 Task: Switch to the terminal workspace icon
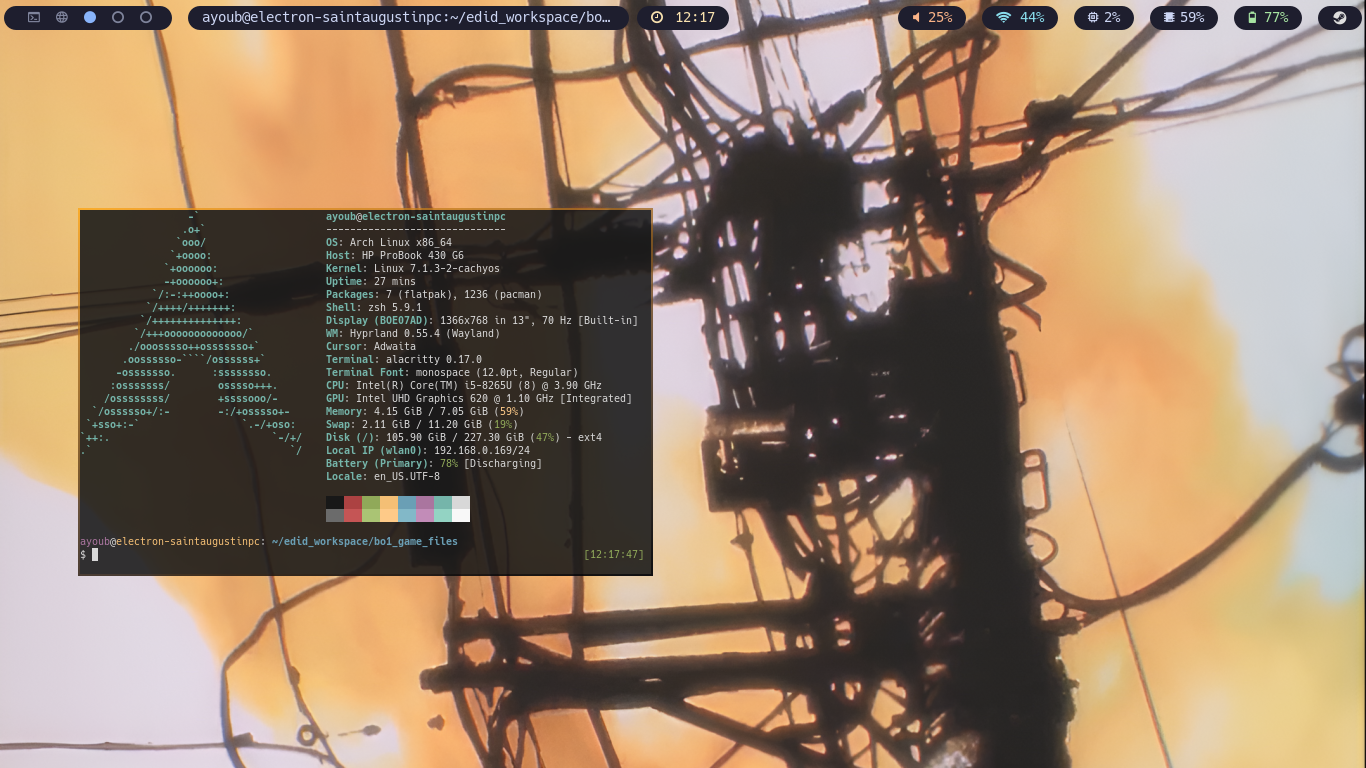point(34,18)
